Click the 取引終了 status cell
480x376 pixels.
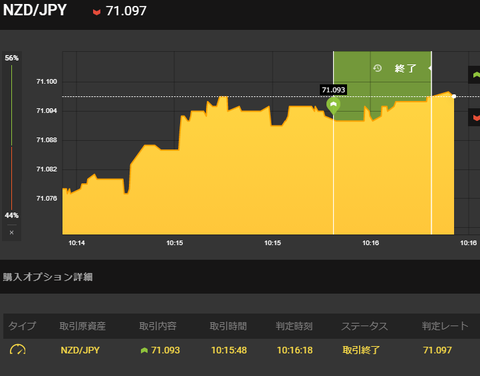click(x=361, y=350)
